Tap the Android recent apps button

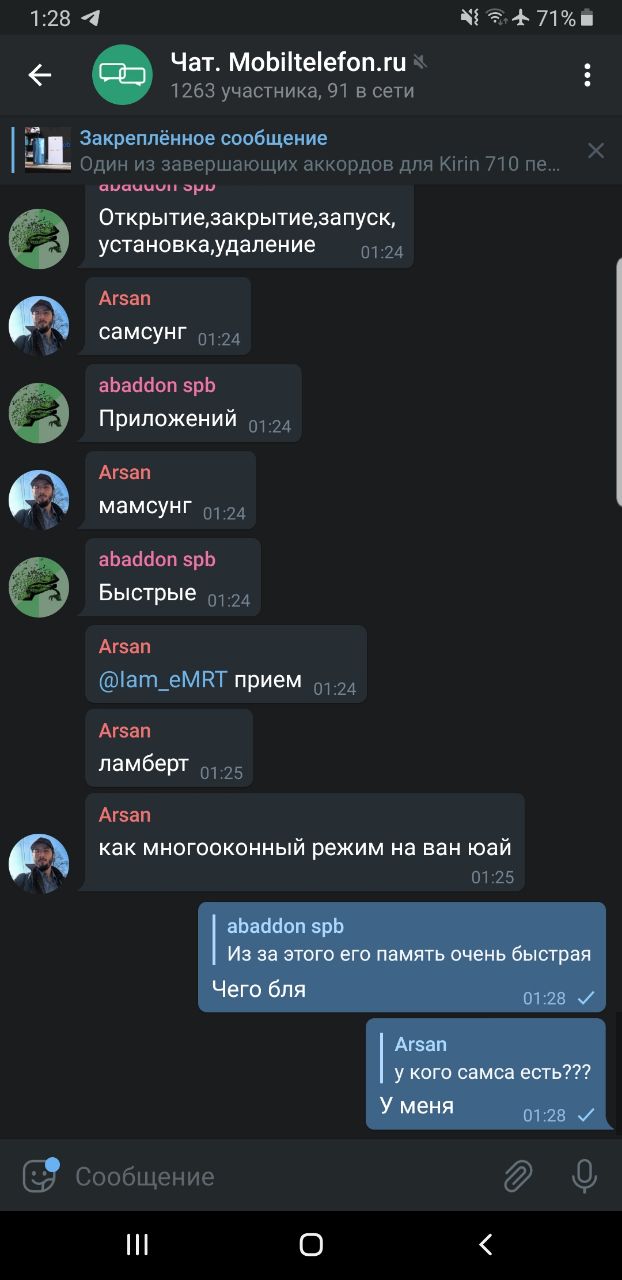pos(137,1244)
